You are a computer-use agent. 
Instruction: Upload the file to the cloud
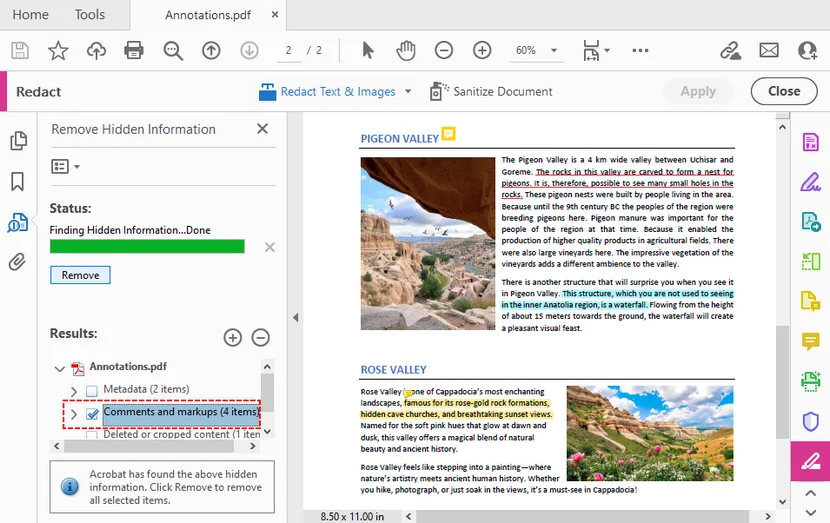click(96, 51)
